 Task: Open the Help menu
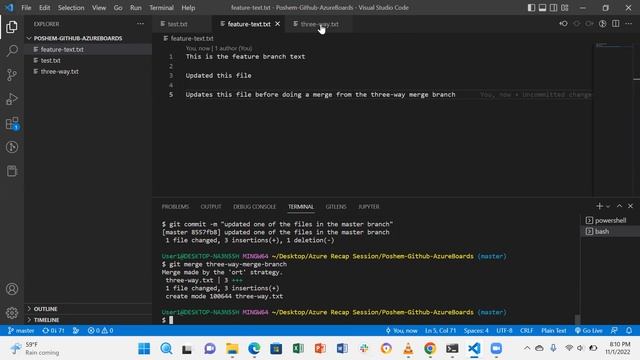pos(188,7)
